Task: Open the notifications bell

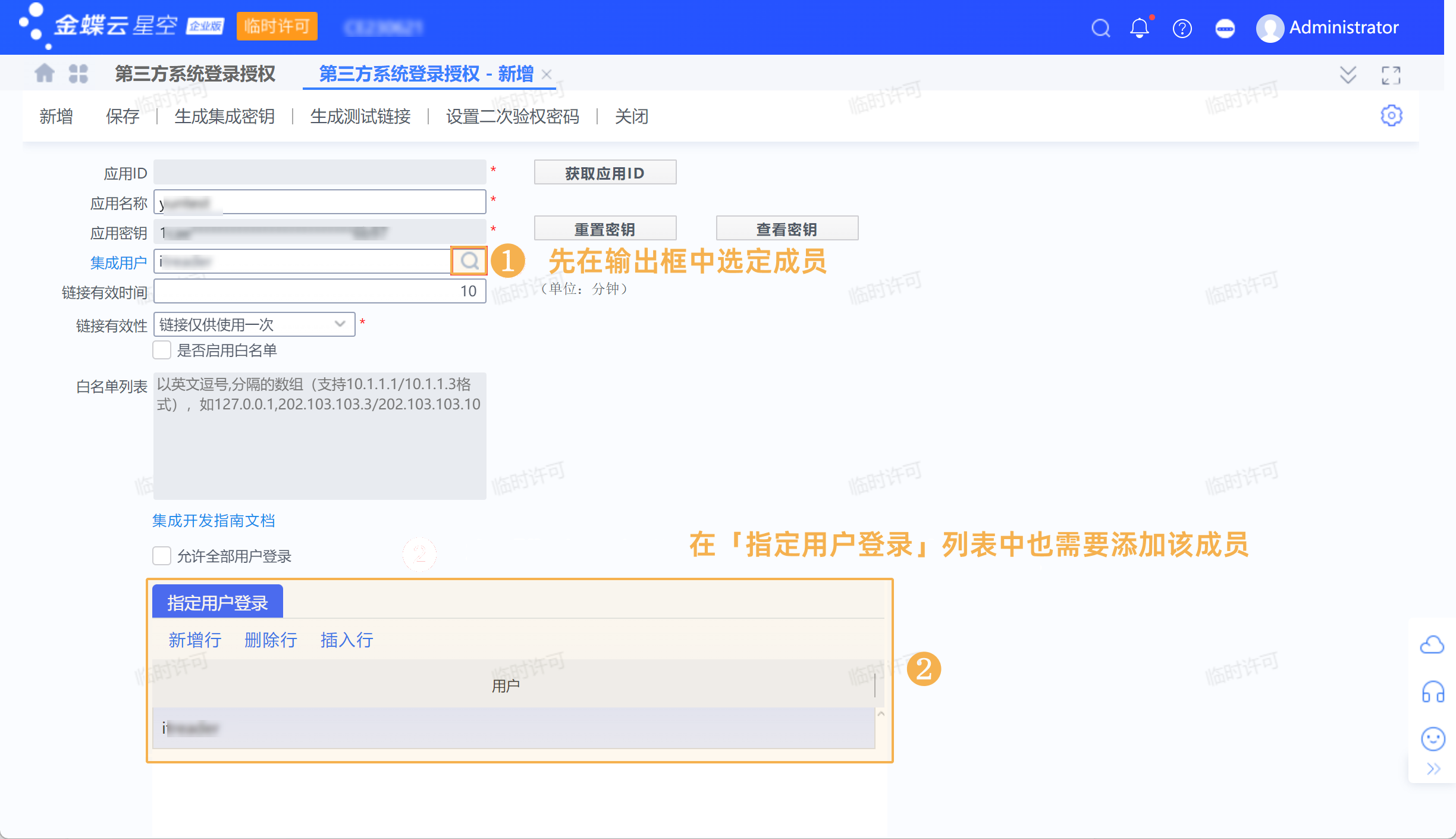Action: coord(1139,28)
